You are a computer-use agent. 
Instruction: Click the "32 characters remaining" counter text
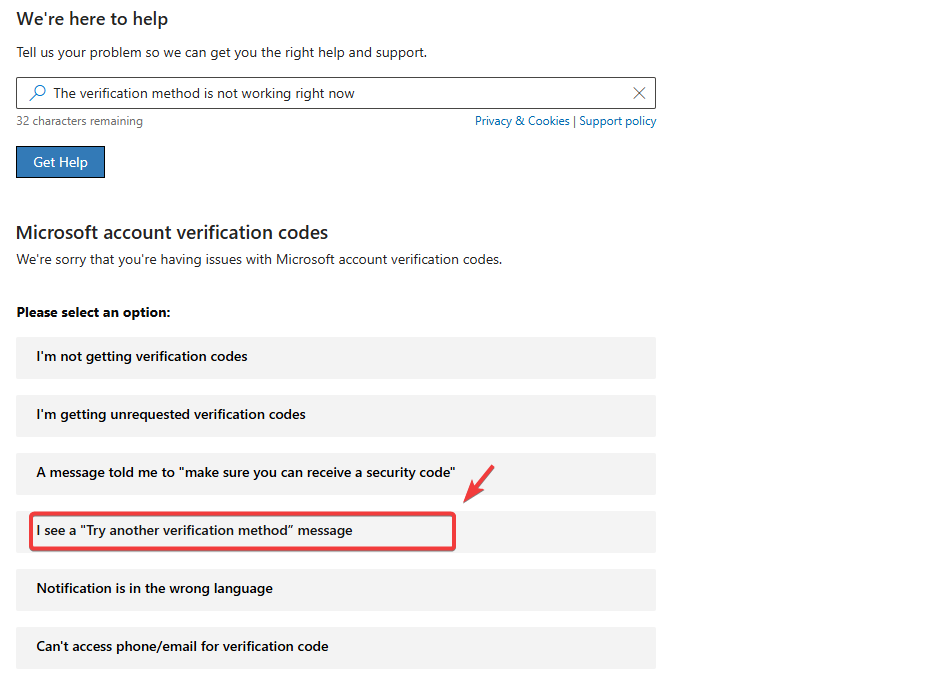point(79,121)
